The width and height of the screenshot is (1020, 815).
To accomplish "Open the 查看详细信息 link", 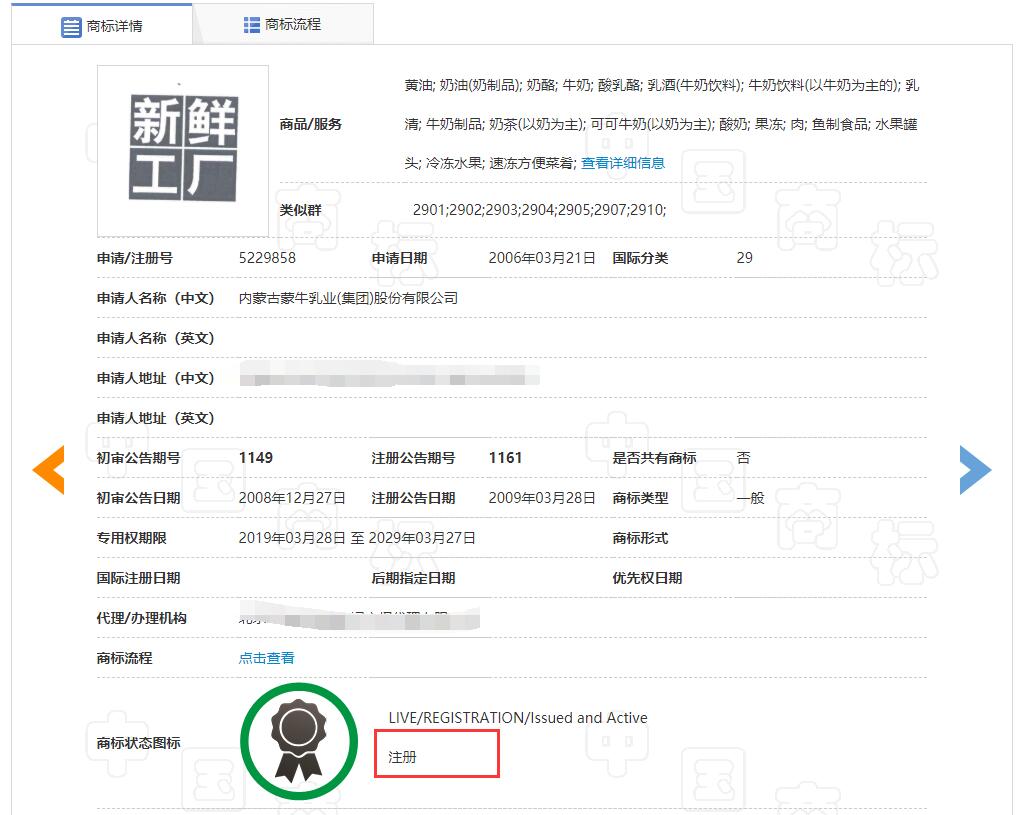I will click(623, 163).
